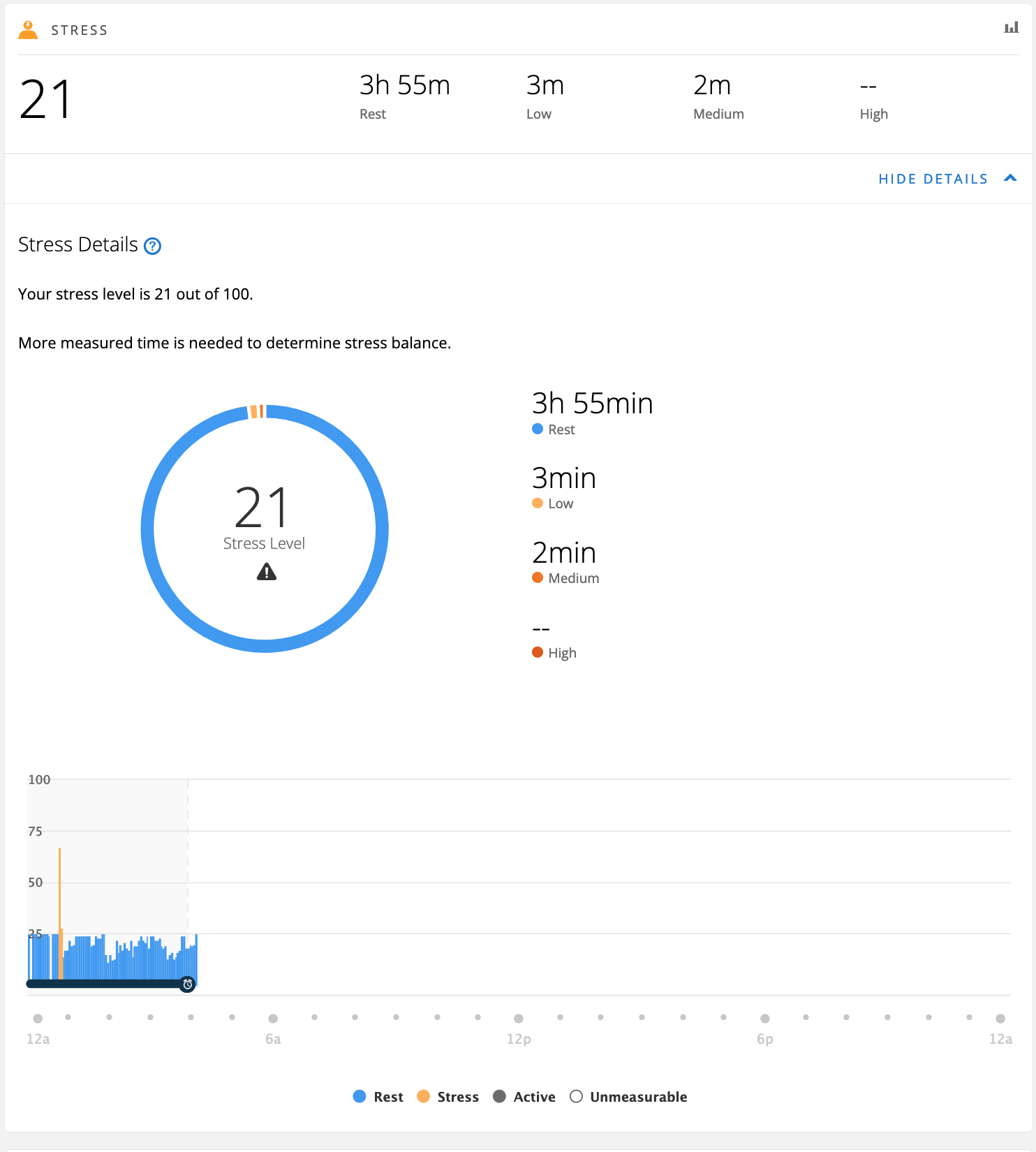Screen dimensions: 1036x1152
Task: Toggle the Active series in chart legend
Action: [524, 1097]
